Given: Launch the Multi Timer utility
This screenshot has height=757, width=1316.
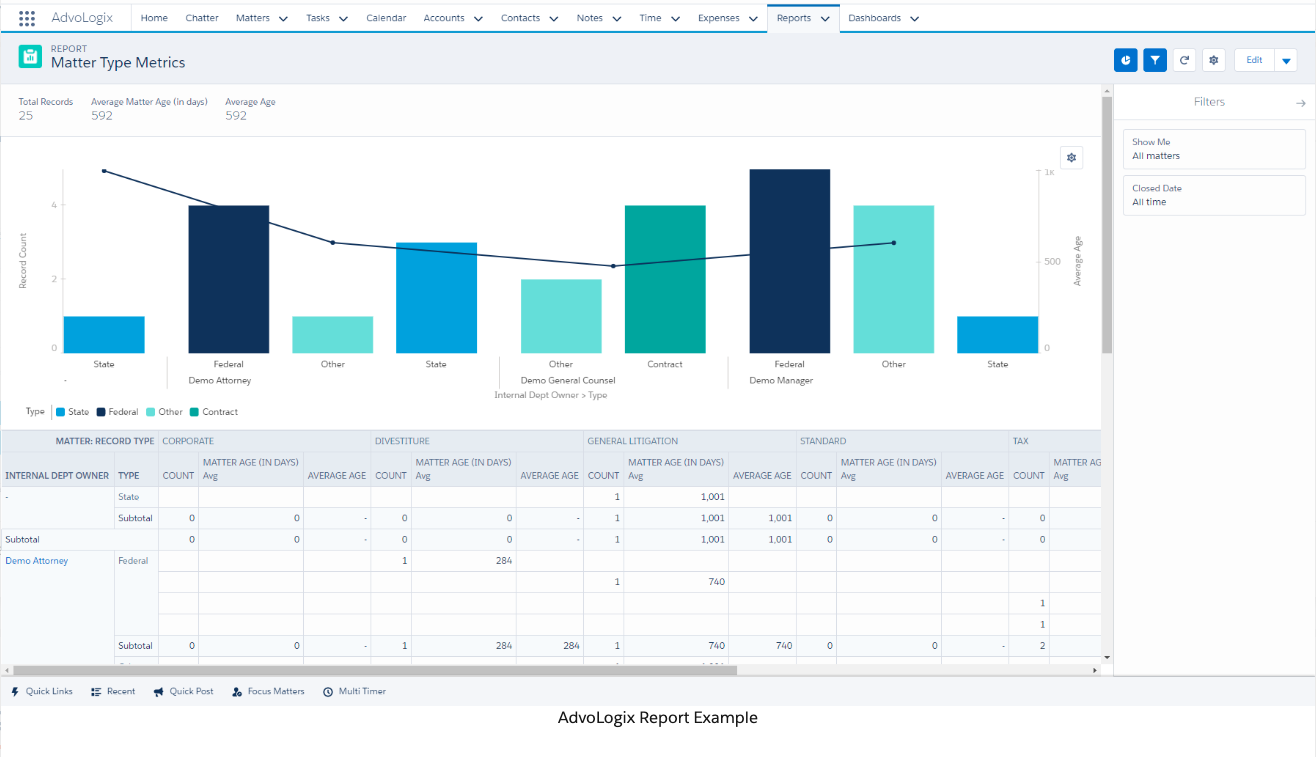Looking at the screenshot, I should (x=355, y=691).
